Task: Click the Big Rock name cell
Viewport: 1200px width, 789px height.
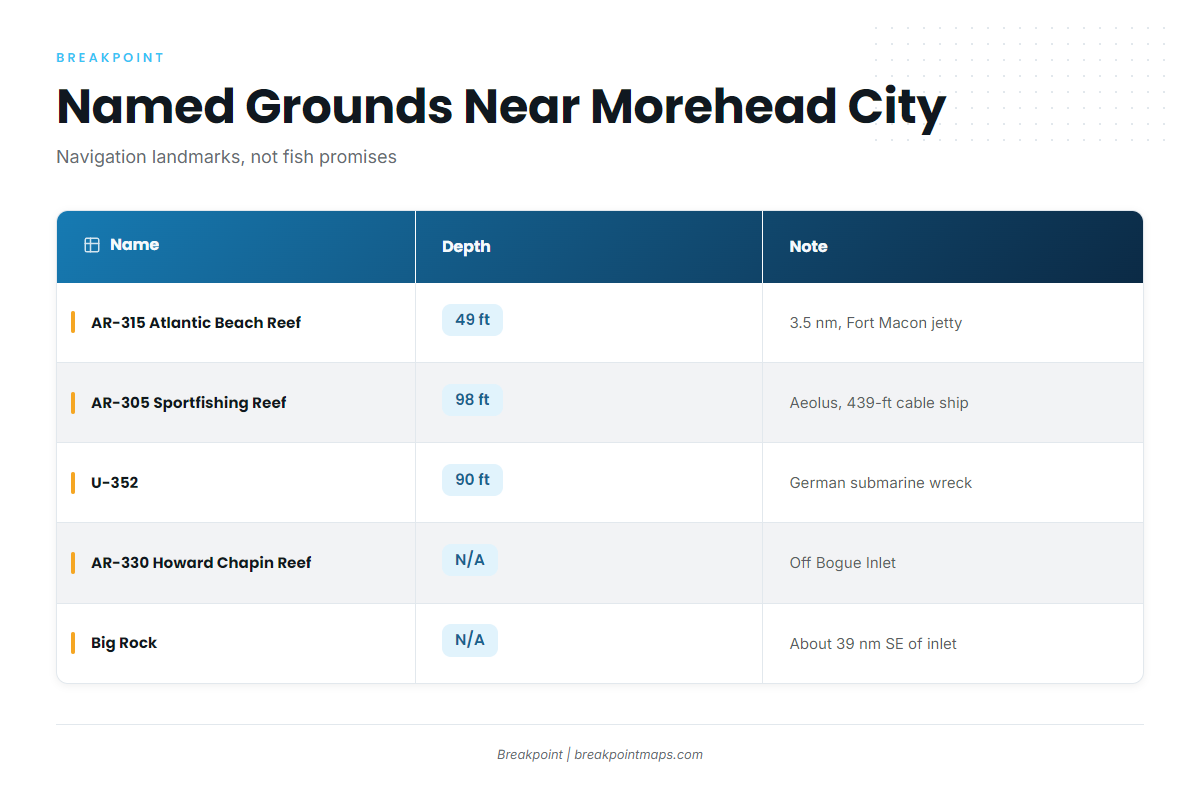Action: [236, 643]
